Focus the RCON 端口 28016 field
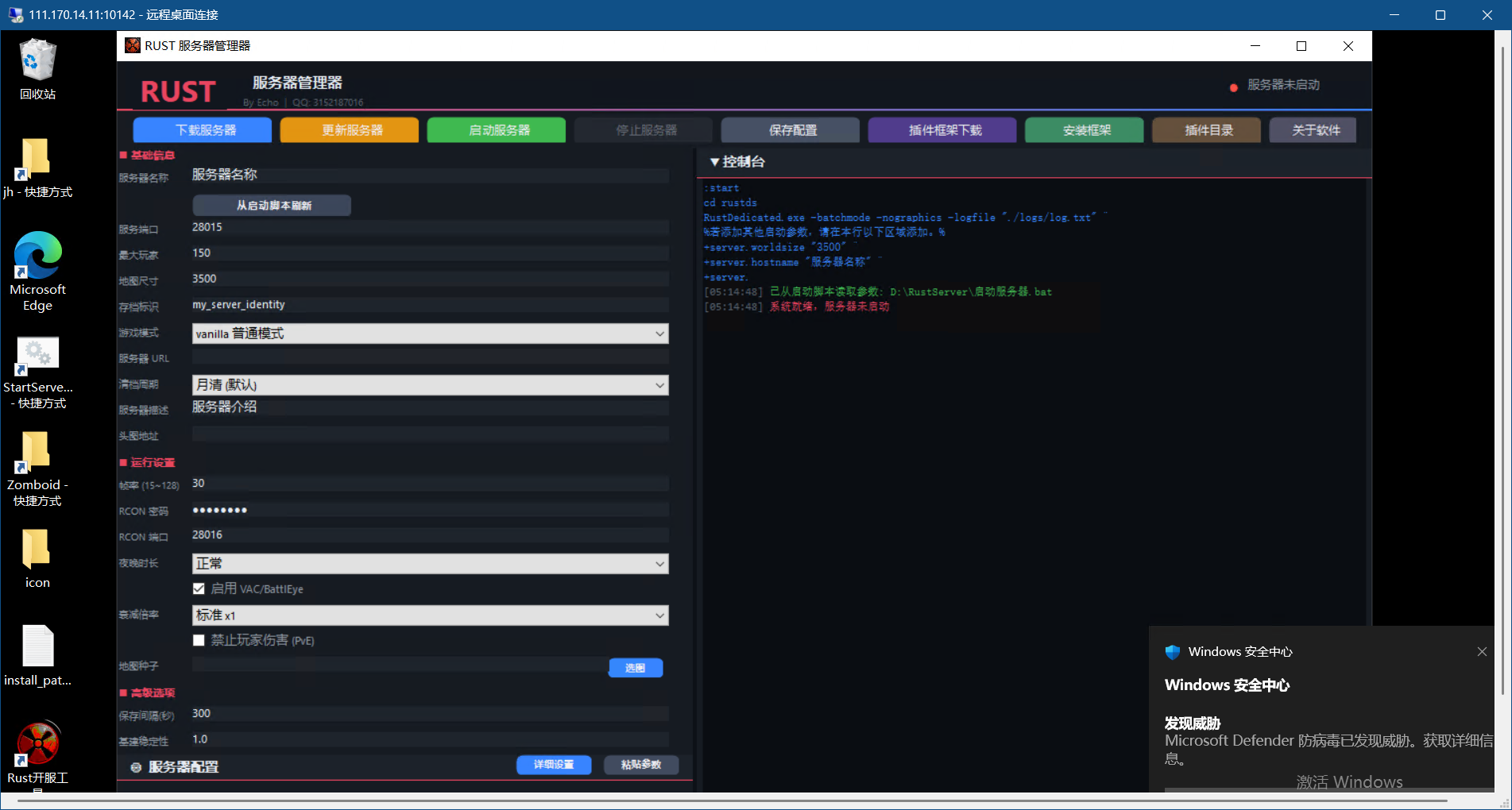Viewport: 1512px width, 810px height. point(430,535)
